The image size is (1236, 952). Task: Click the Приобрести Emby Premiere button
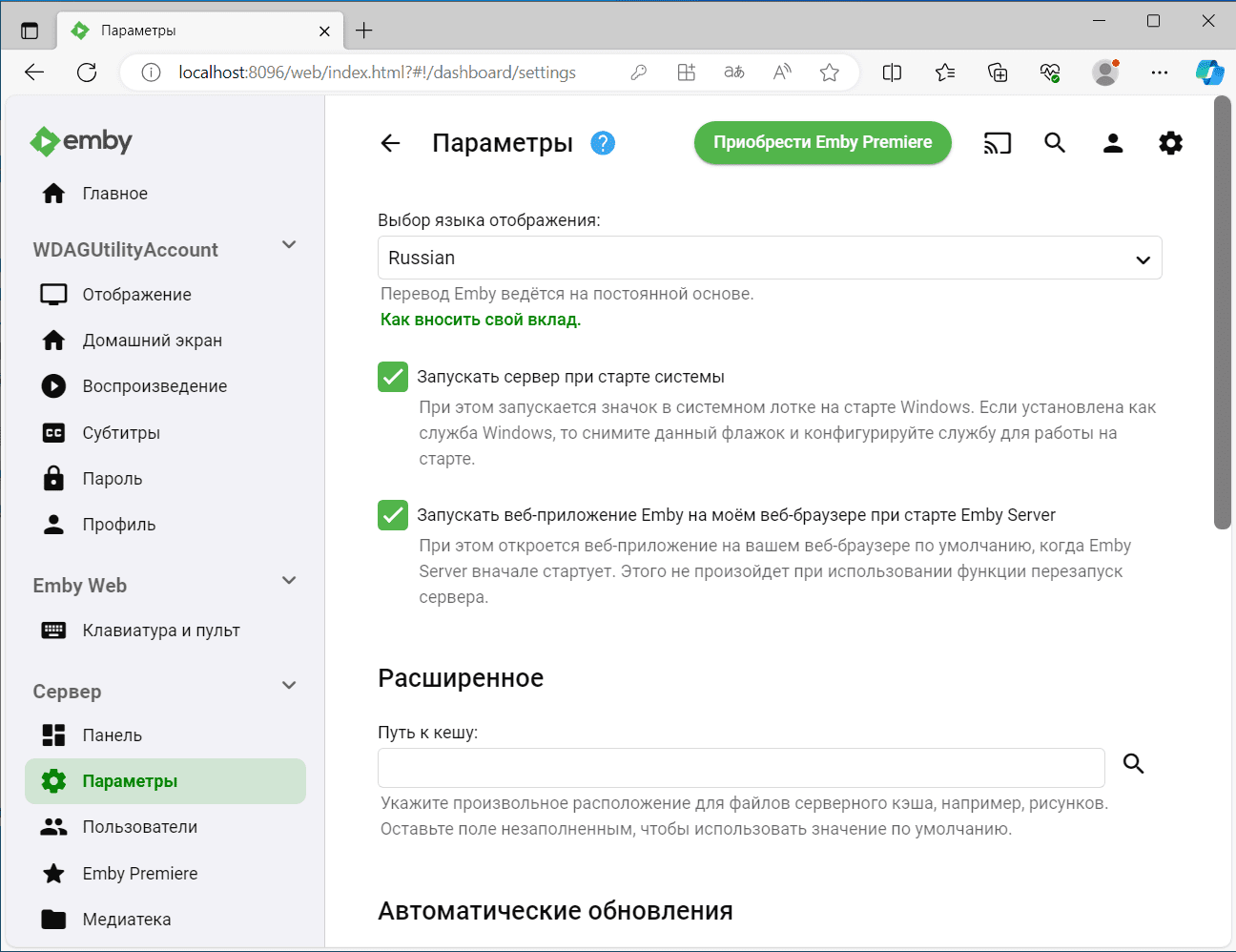coord(822,142)
